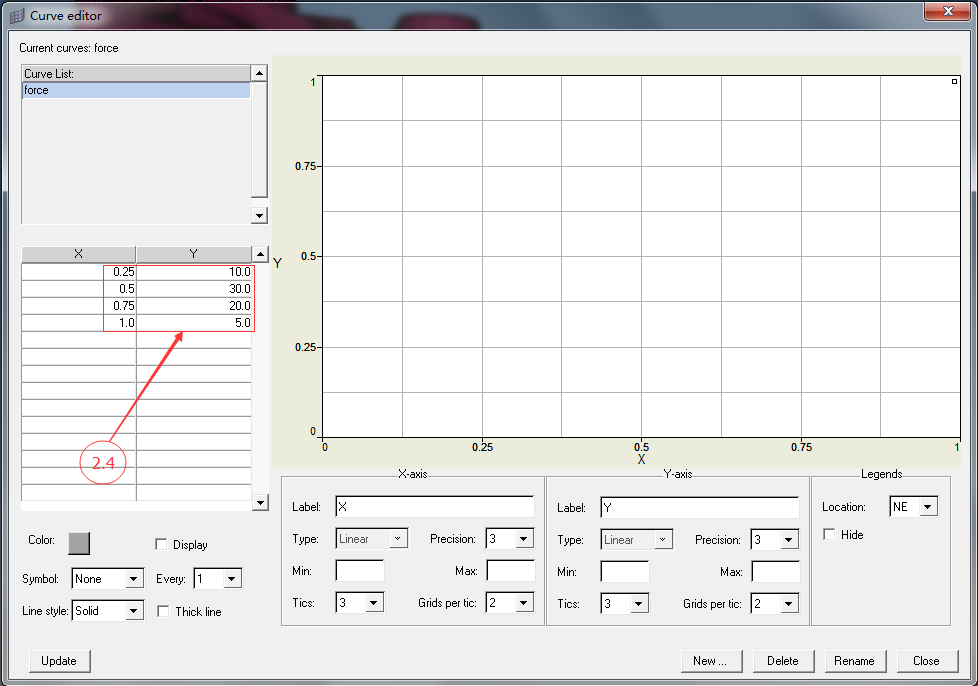This screenshot has height=686, width=978.
Task: Enable the Display checkbox
Action: coord(161,545)
